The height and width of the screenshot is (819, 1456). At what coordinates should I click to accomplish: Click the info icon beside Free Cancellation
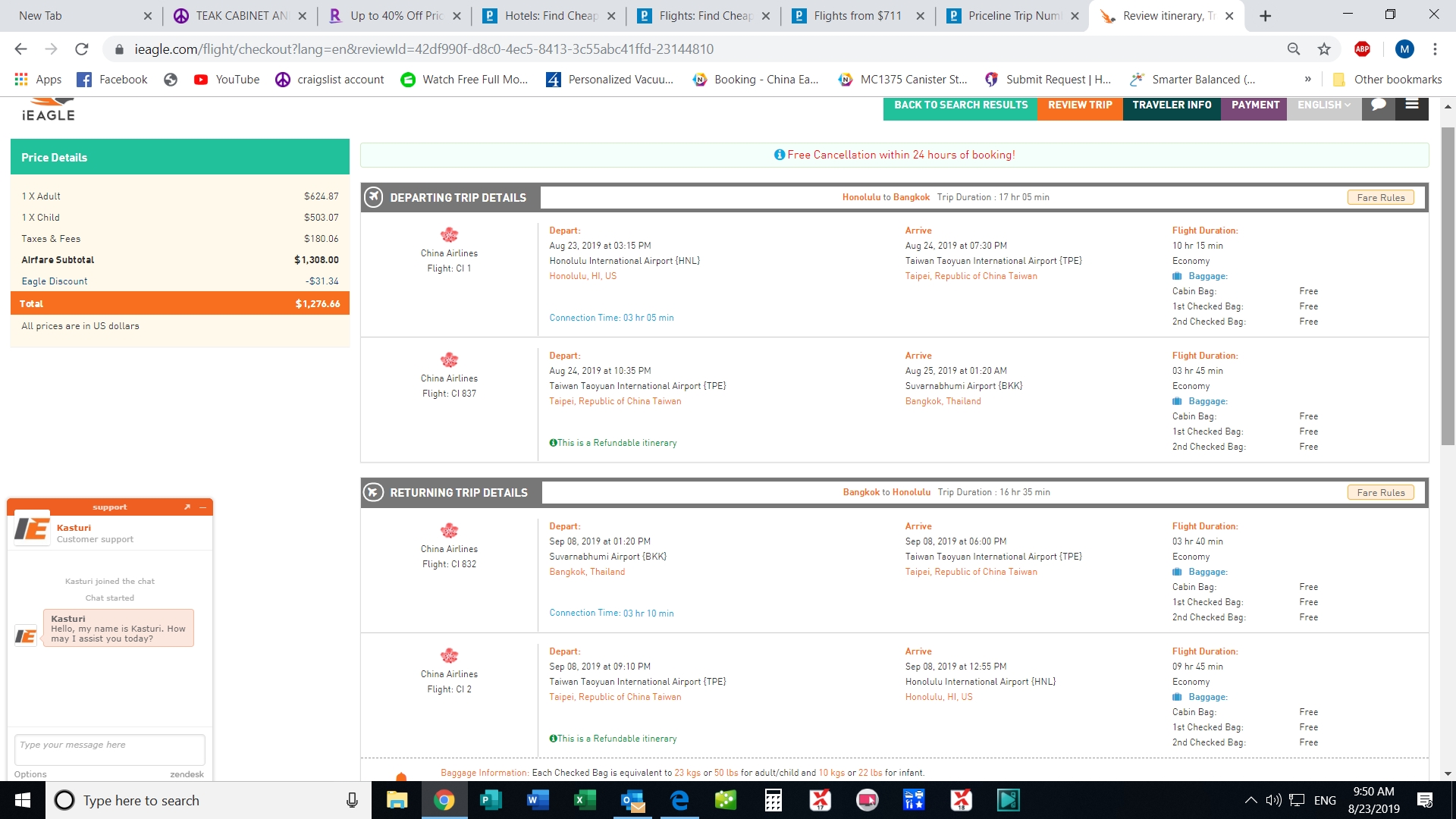(x=779, y=155)
